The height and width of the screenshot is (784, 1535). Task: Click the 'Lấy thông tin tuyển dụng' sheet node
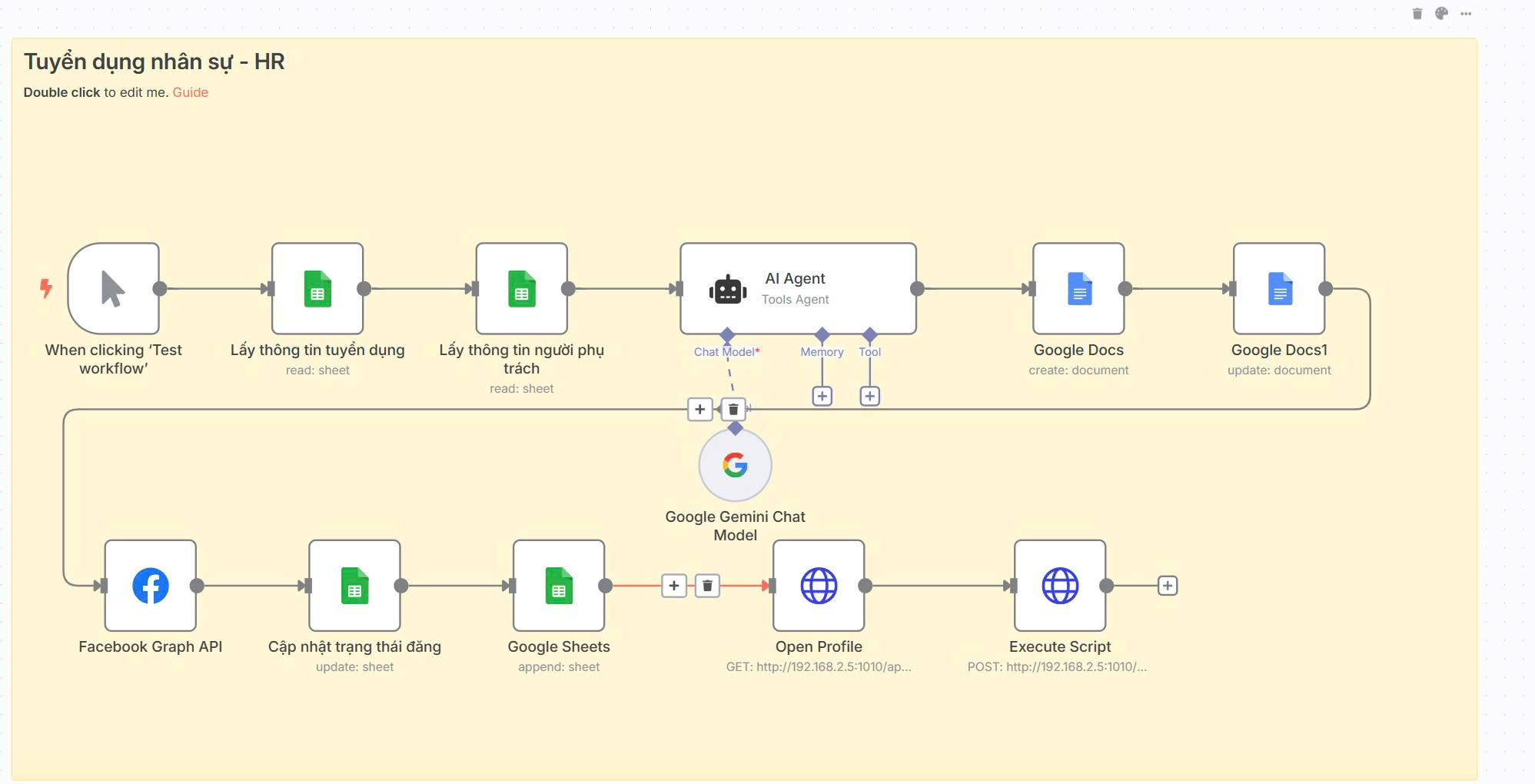click(317, 289)
